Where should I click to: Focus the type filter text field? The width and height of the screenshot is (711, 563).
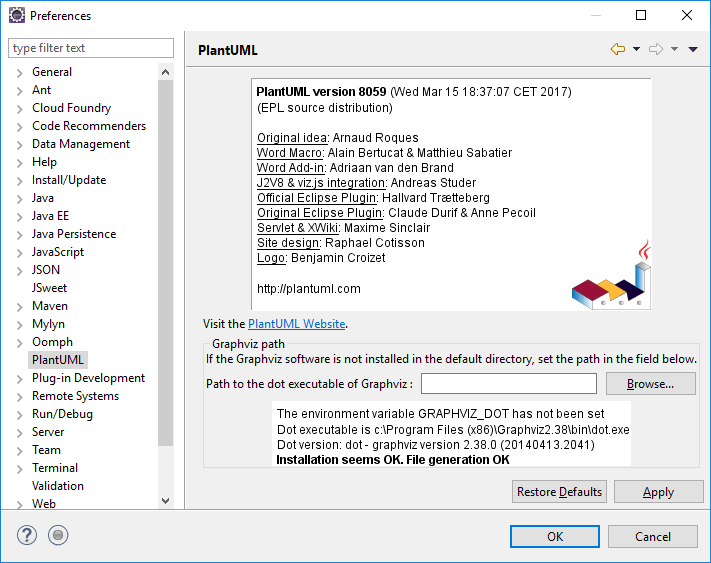[x=91, y=48]
